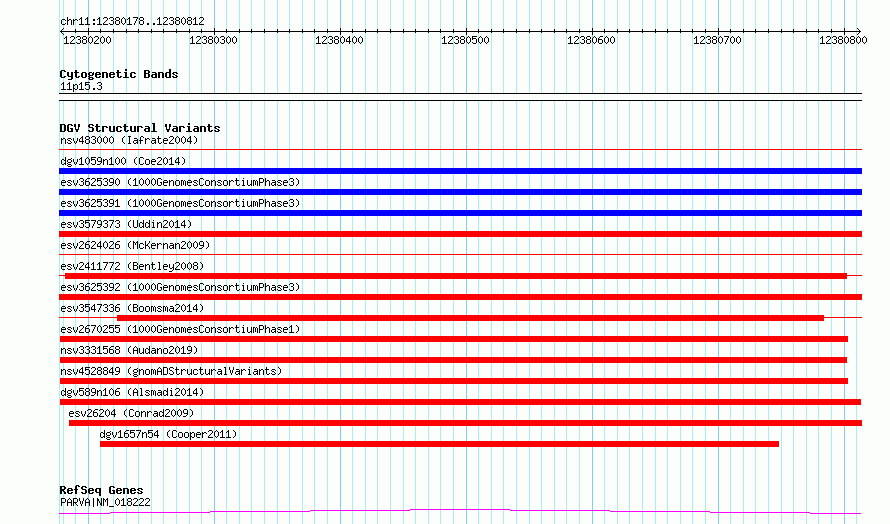
Task: Select the 11p15.3 band label
Action: 81,86
